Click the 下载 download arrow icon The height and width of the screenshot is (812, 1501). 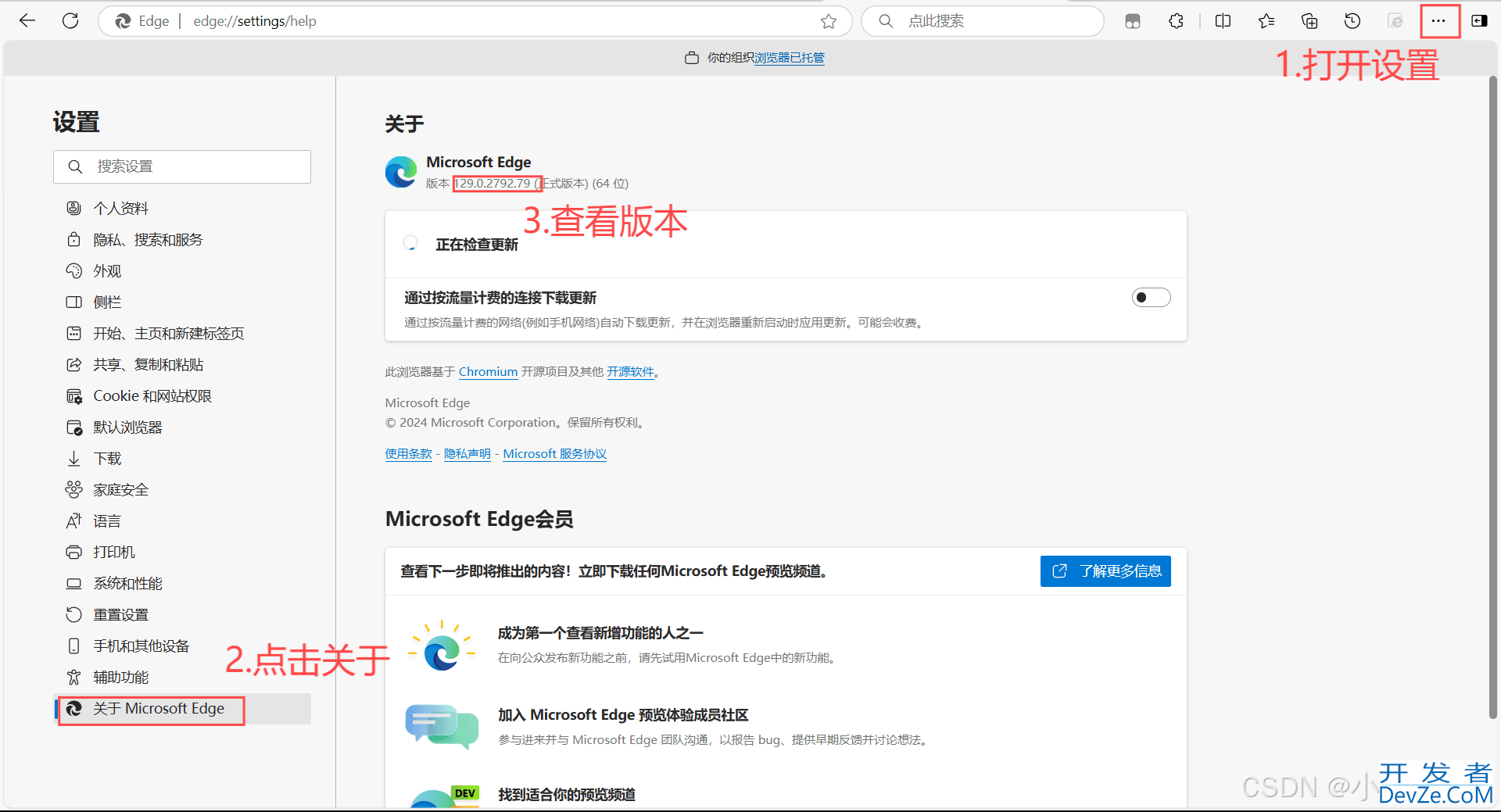(74, 459)
